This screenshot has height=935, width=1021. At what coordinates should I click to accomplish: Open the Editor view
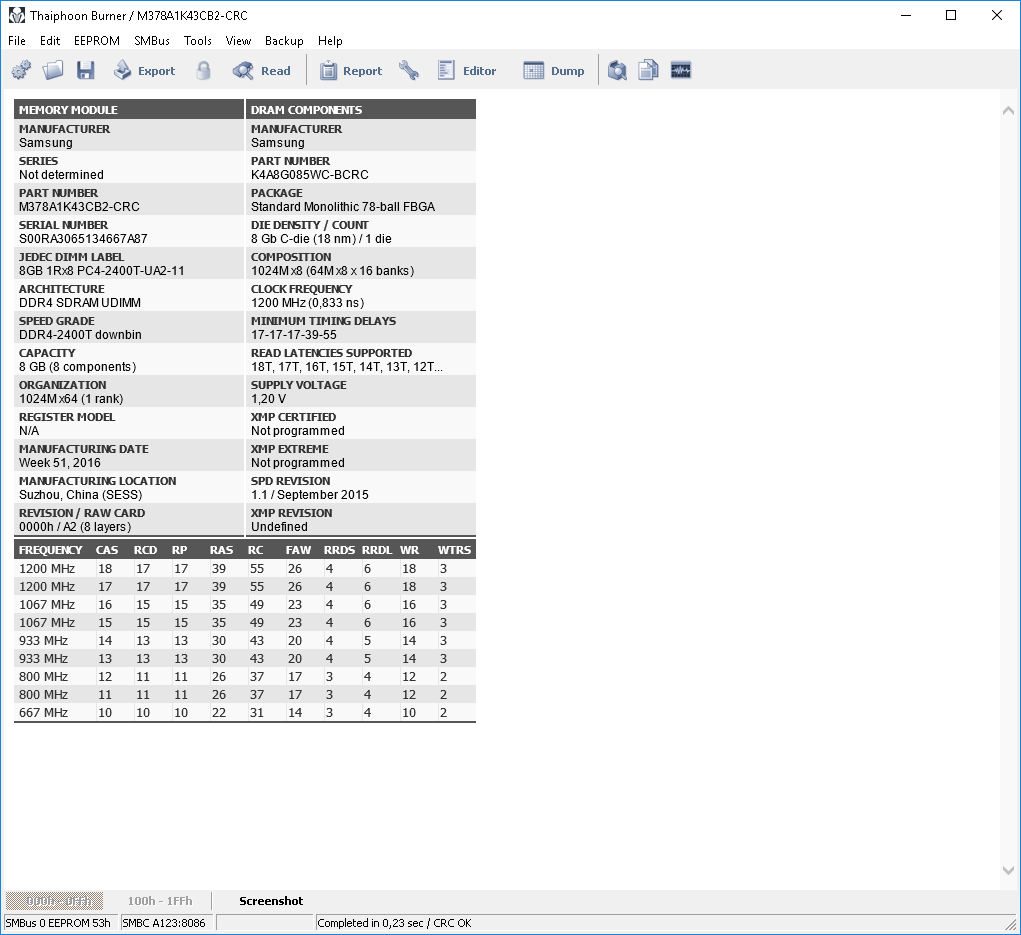point(467,70)
